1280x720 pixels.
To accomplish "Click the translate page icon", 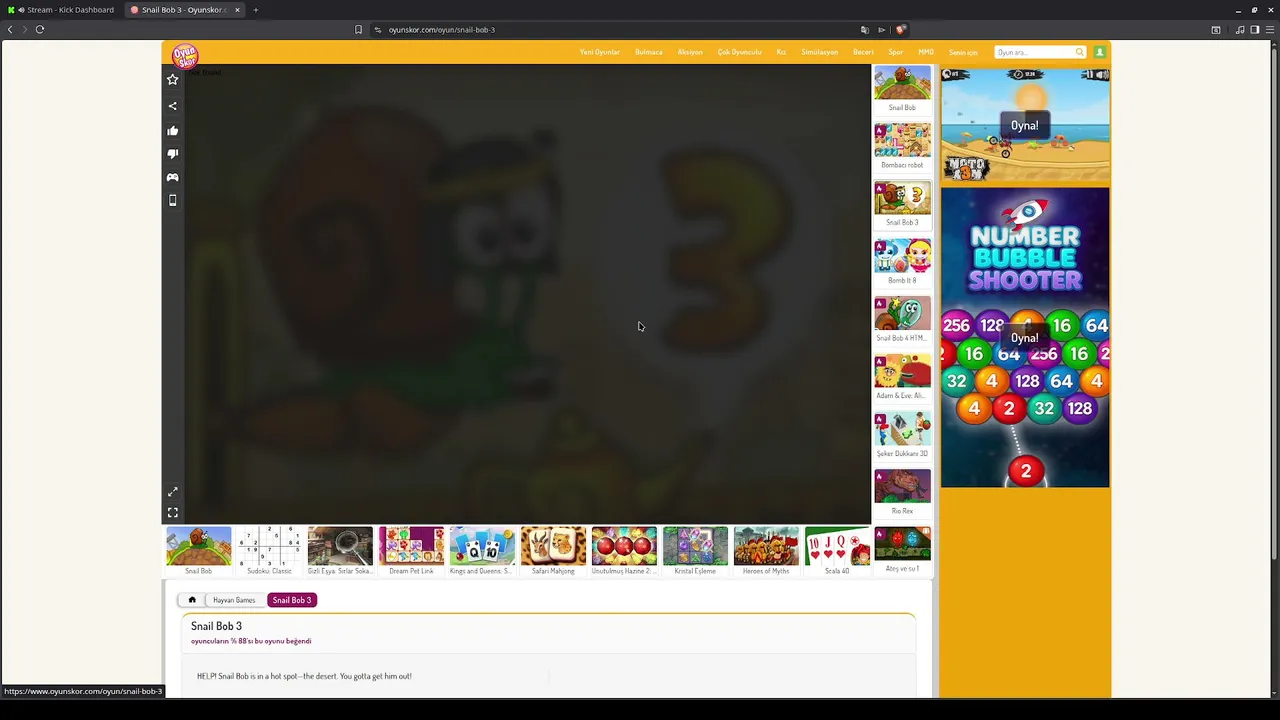I will click(864, 29).
